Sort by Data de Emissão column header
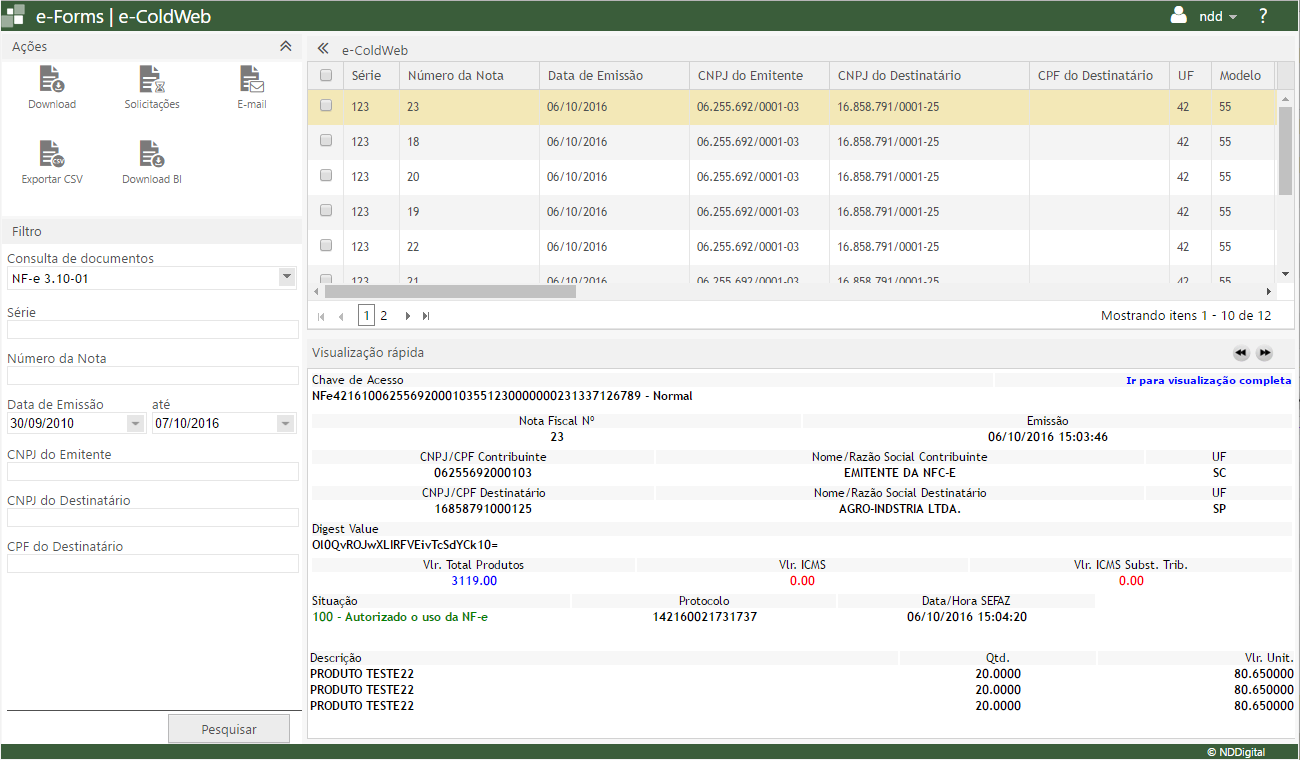Viewport: 1301px width, 761px height. [x=595, y=75]
